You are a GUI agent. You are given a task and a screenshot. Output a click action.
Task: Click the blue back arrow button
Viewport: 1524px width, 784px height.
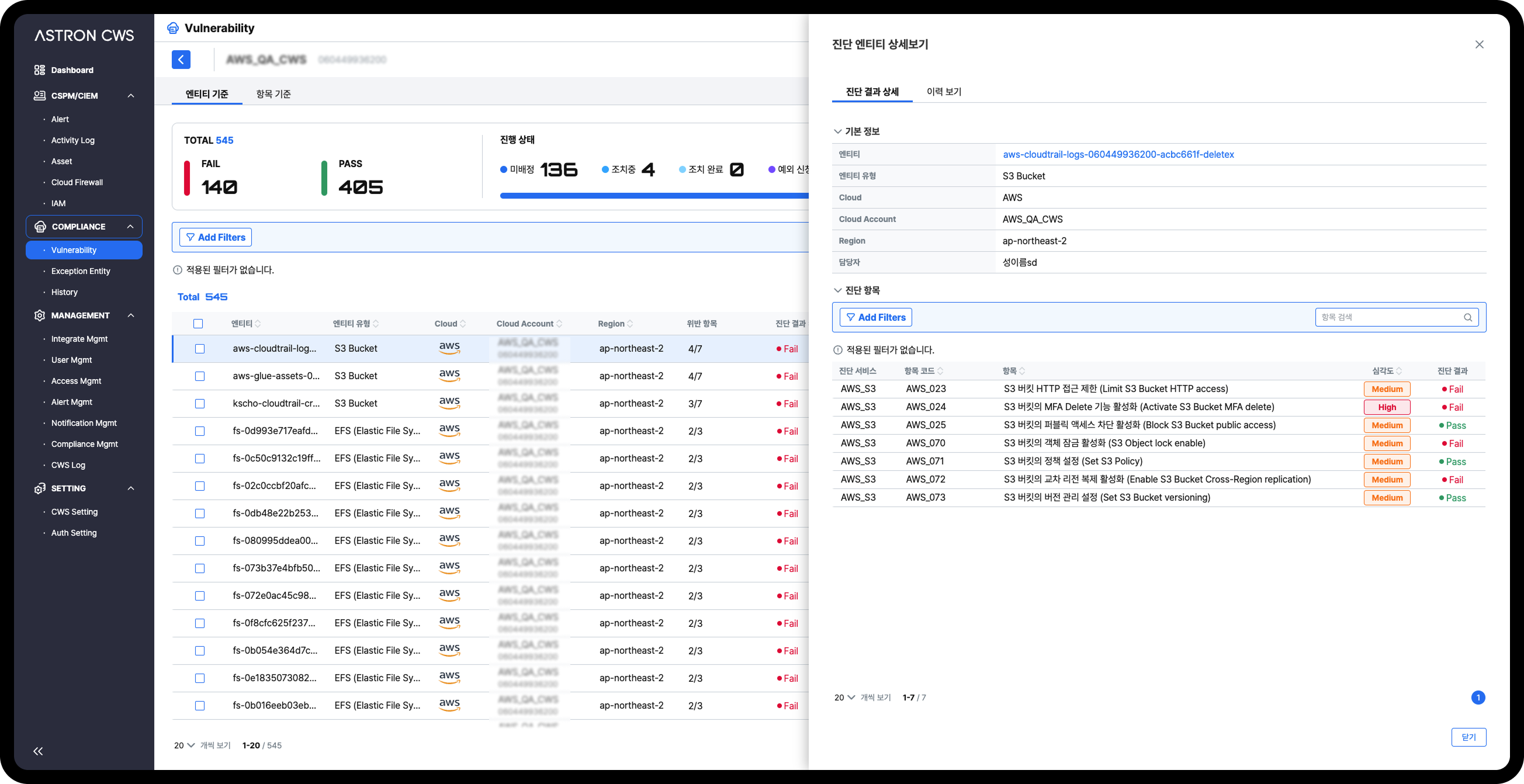(181, 59)
